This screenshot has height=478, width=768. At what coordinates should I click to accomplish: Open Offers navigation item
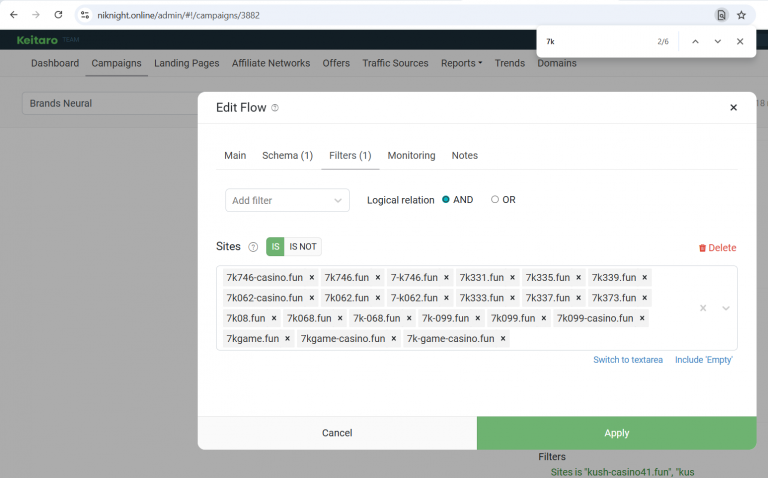point(336,63)
